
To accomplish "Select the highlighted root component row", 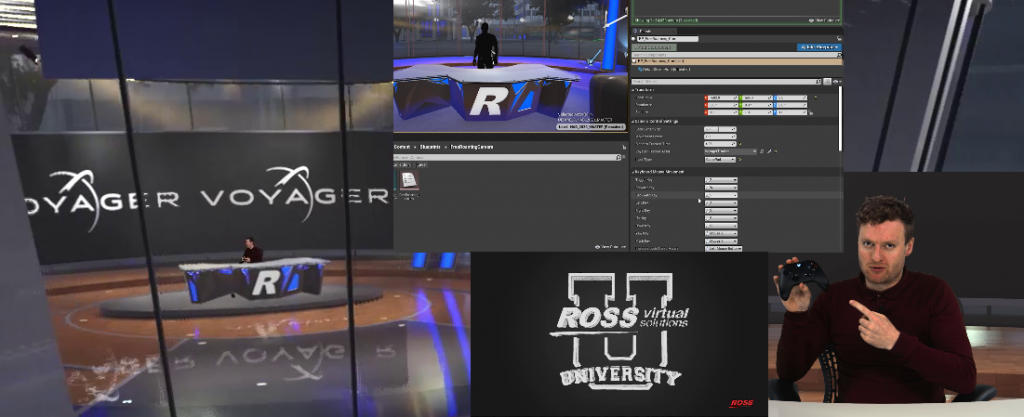I will coord(736,61).
